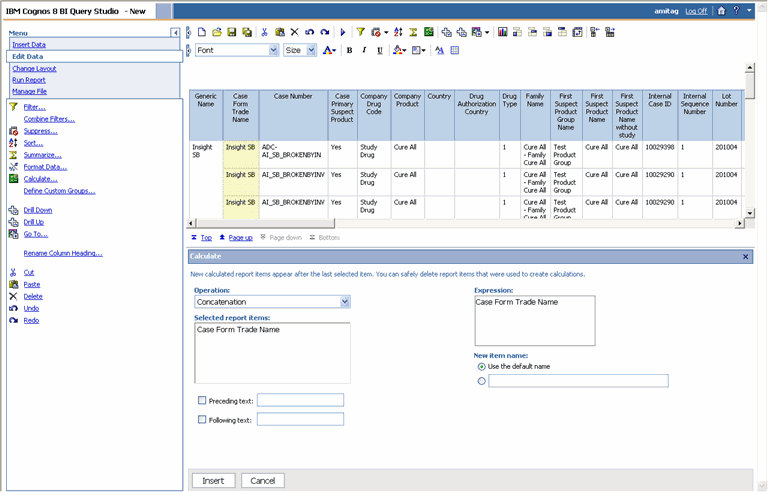Click the Summarize sigma toolbar icon
The image size is (768, 492).
click(x=413, y=32)
